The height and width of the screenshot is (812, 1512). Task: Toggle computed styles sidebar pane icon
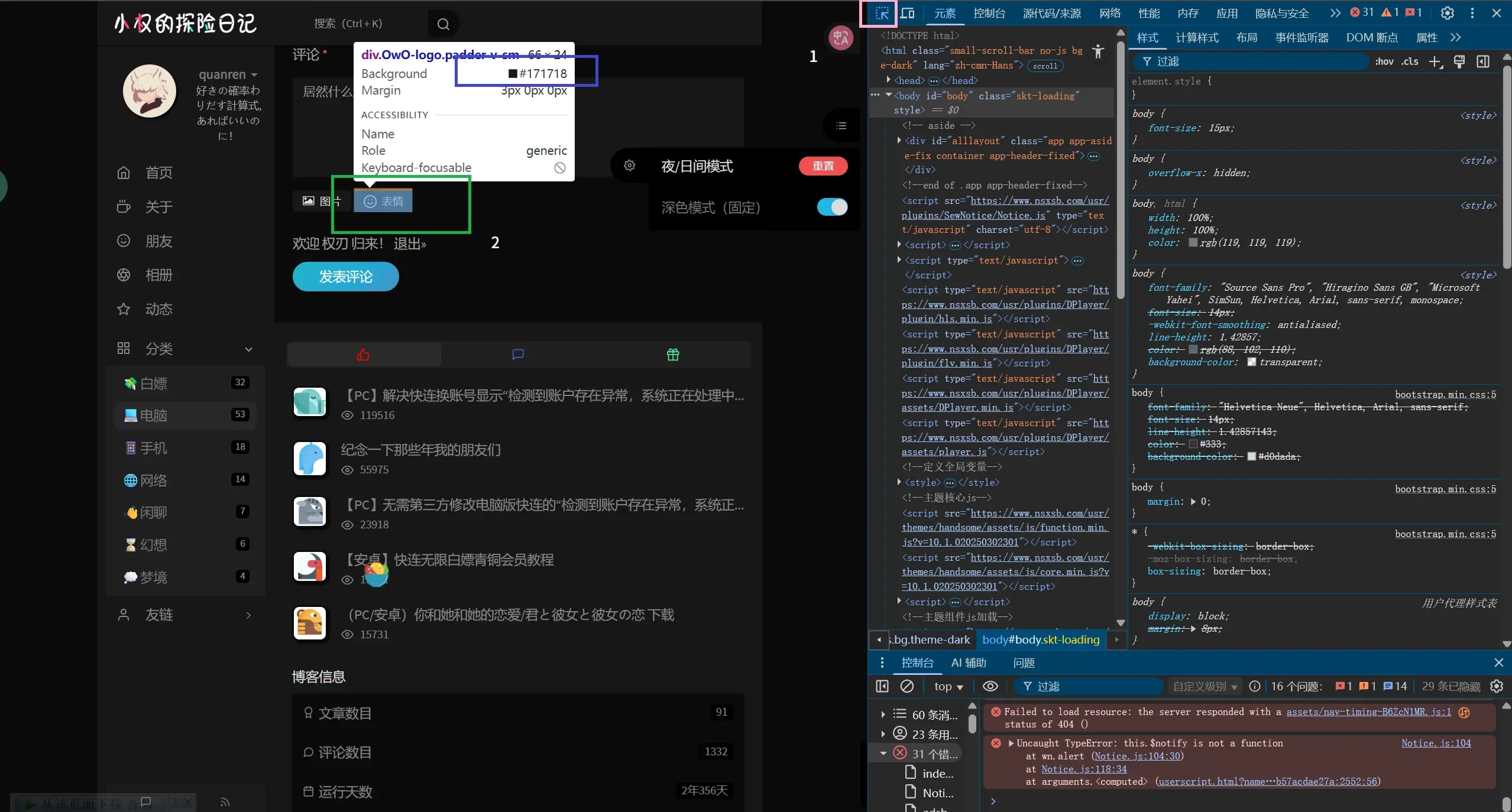point(1483,61)
